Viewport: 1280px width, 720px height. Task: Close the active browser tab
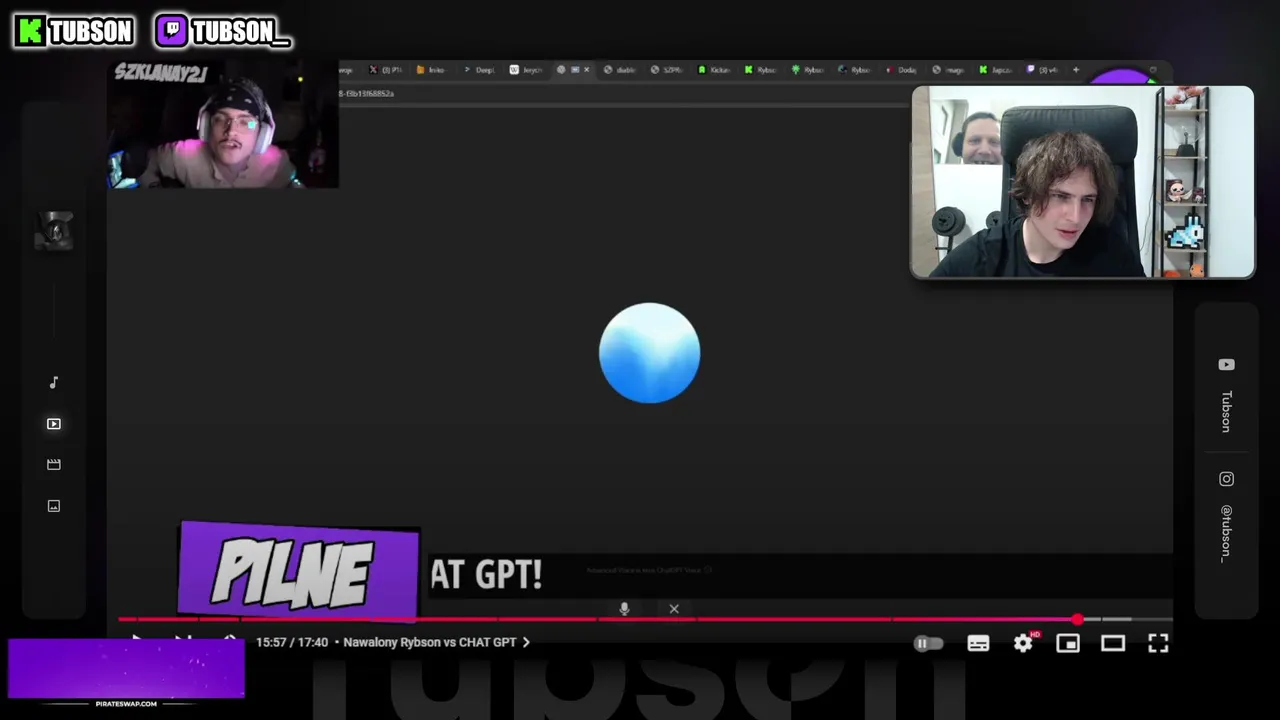586,70
